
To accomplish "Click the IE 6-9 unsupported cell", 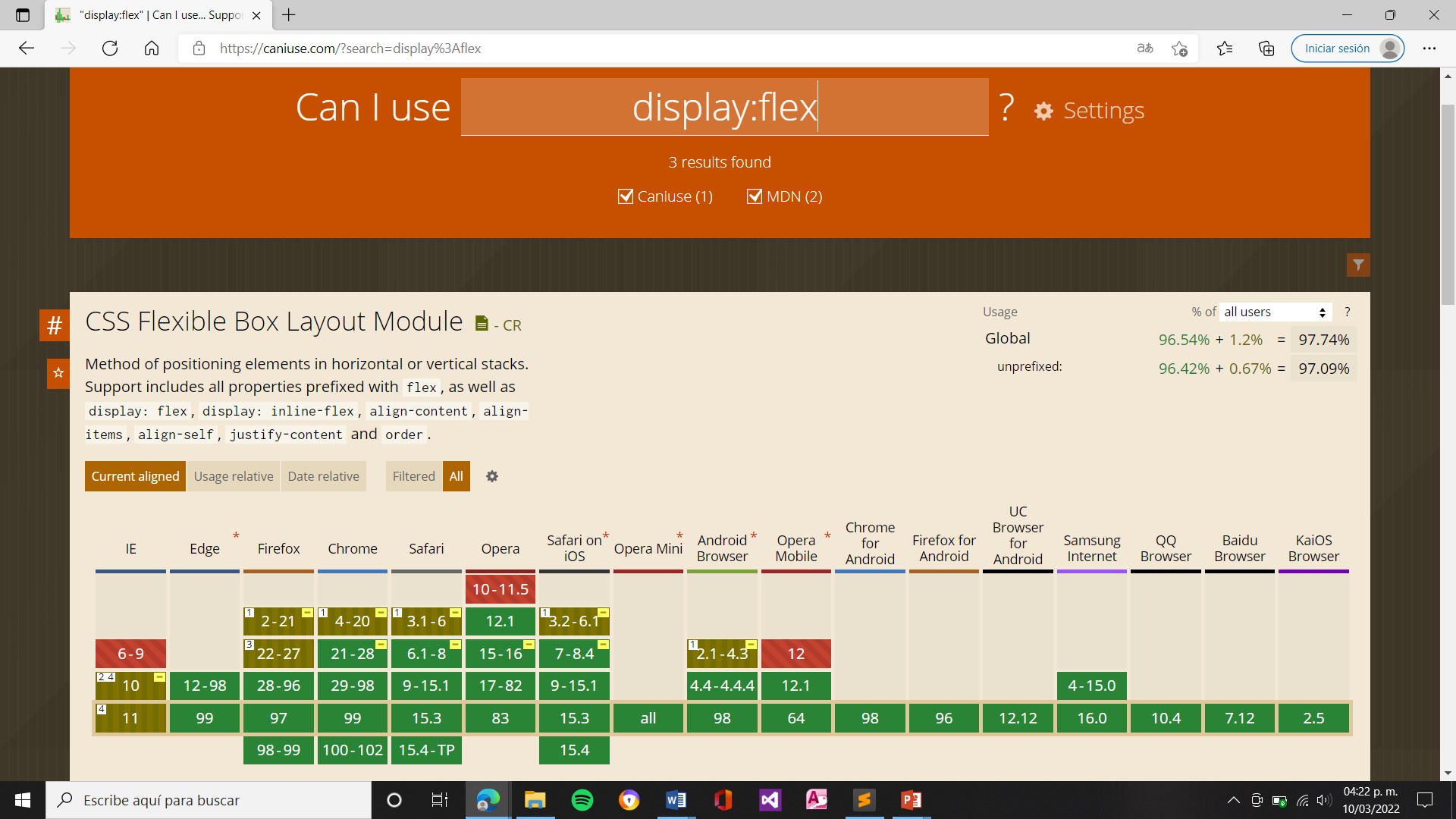I will tap(130, 654).
